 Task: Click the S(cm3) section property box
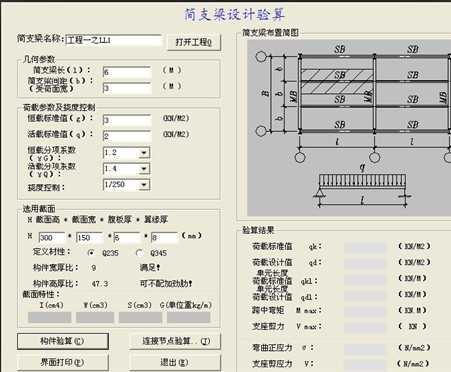click(140, 317)
